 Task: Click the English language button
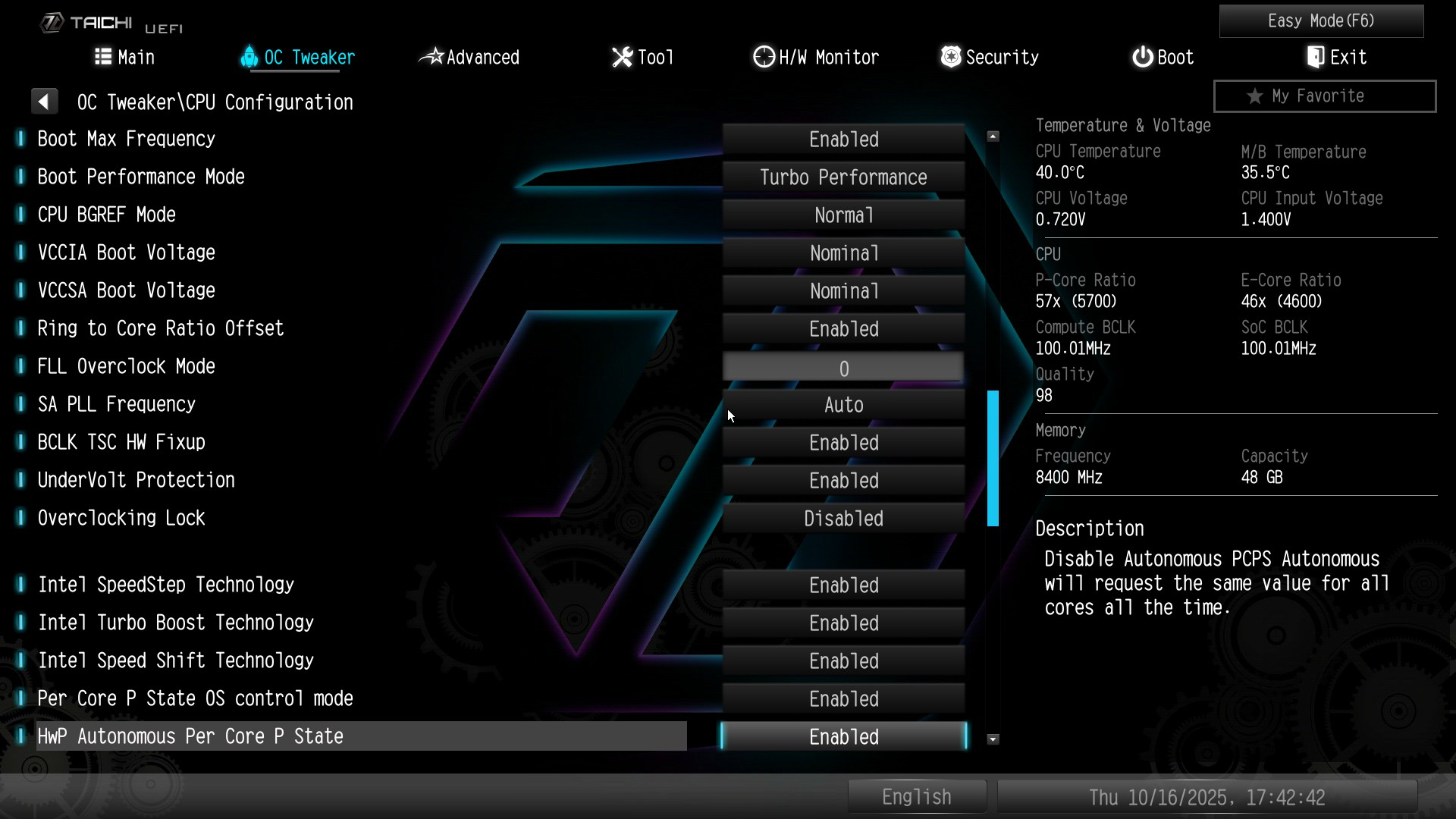[x=916, y=797]
